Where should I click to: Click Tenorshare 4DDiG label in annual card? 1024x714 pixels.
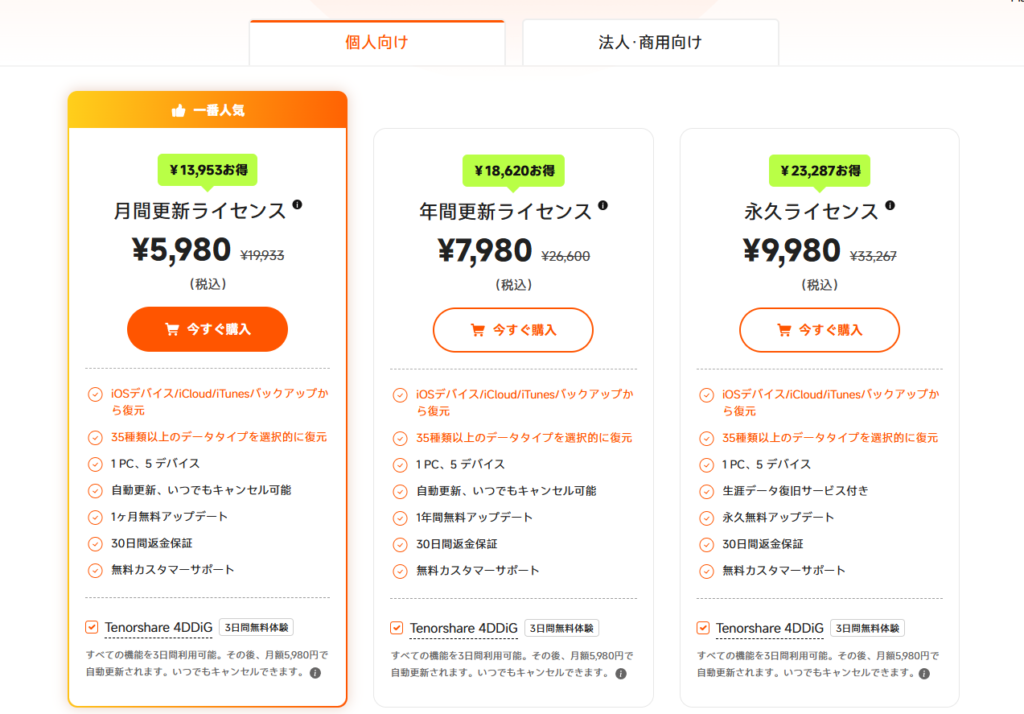tap(463, 628)
